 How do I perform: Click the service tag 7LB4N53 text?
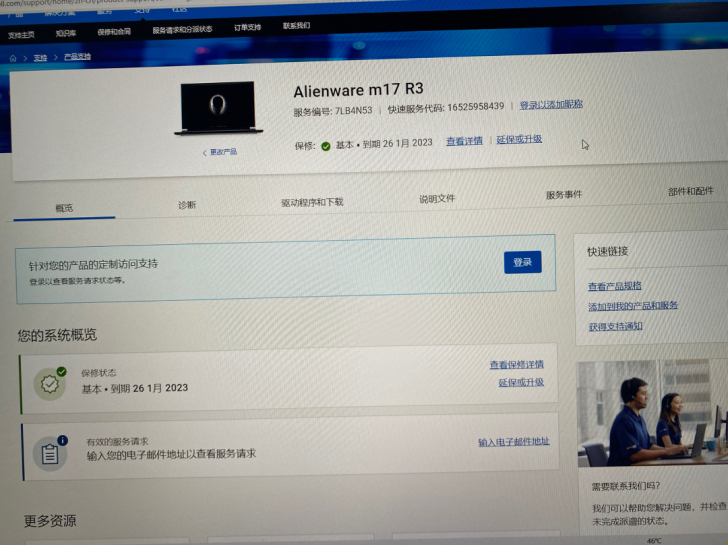coord(354,110)
